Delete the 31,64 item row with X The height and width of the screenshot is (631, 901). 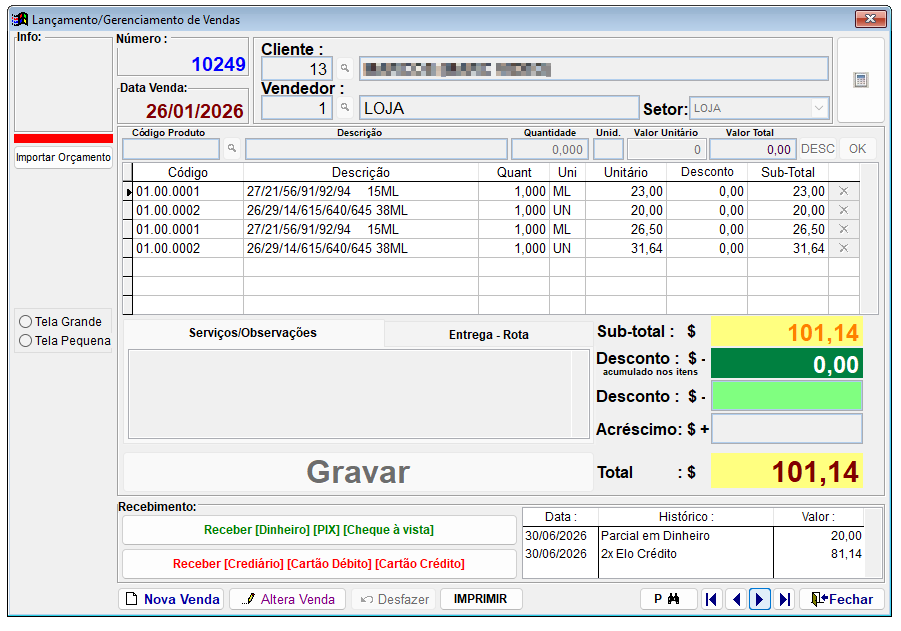pyautogui.click(x=843, y=248)
